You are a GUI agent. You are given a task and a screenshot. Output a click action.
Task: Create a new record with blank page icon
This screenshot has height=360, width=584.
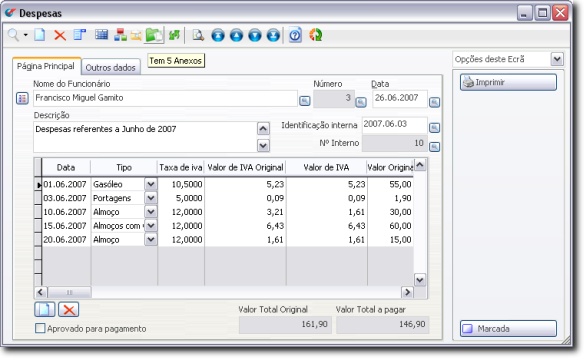pos(40,35)
